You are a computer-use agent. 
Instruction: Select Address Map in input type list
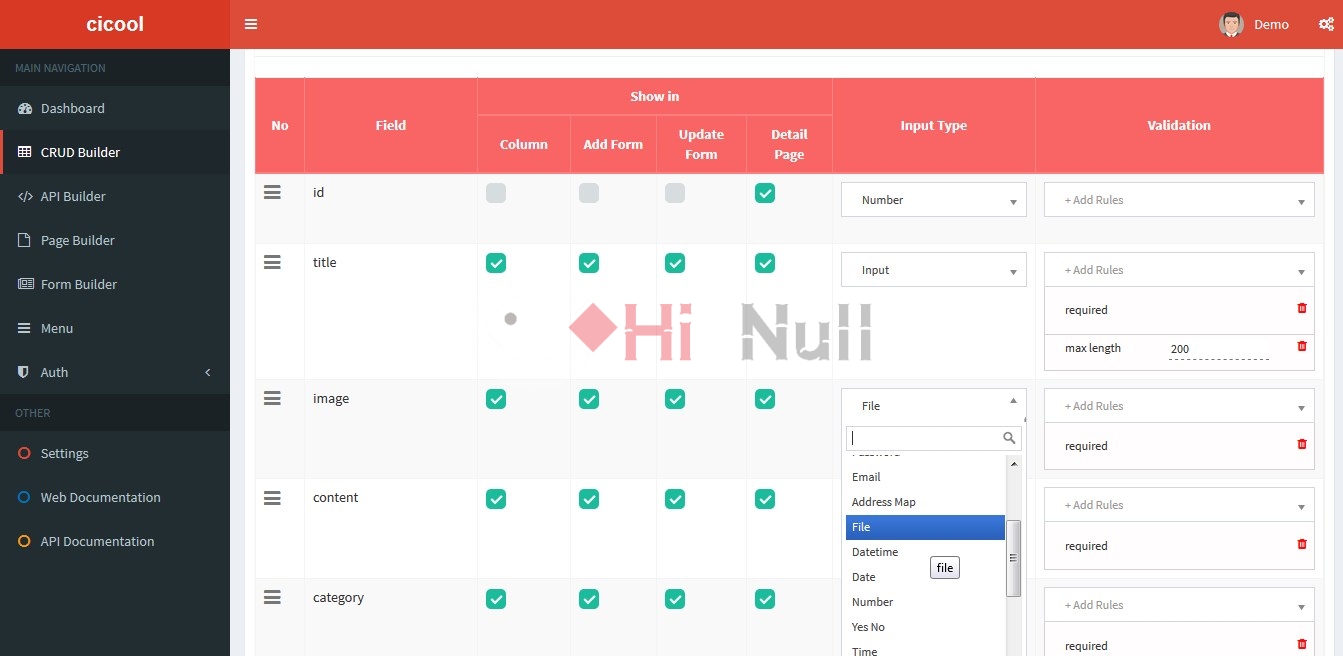pyautogui.click(x=925, y=502)
